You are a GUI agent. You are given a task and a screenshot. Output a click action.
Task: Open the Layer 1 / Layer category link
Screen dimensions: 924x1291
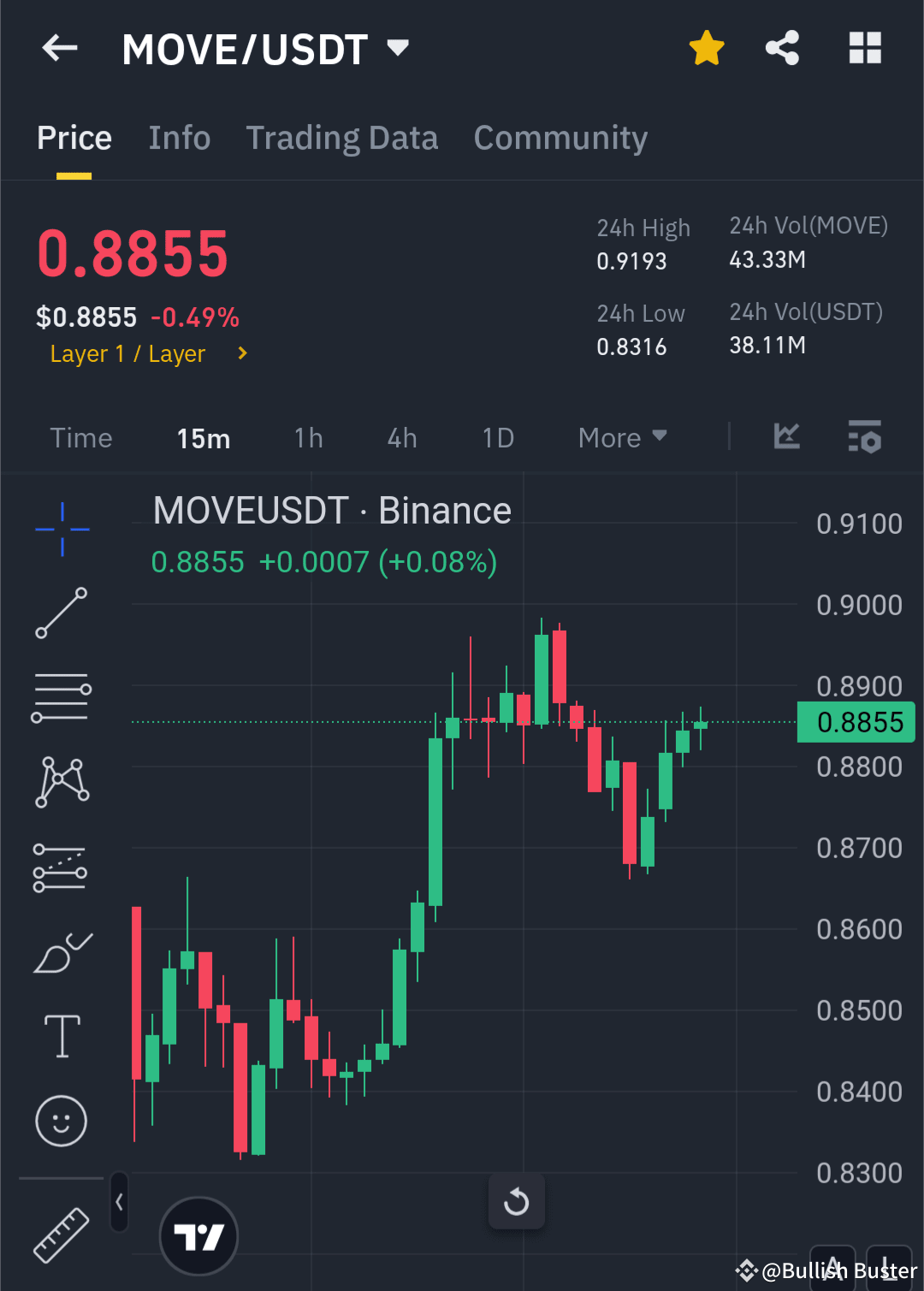pyautogui.click(x=128, y=353)
